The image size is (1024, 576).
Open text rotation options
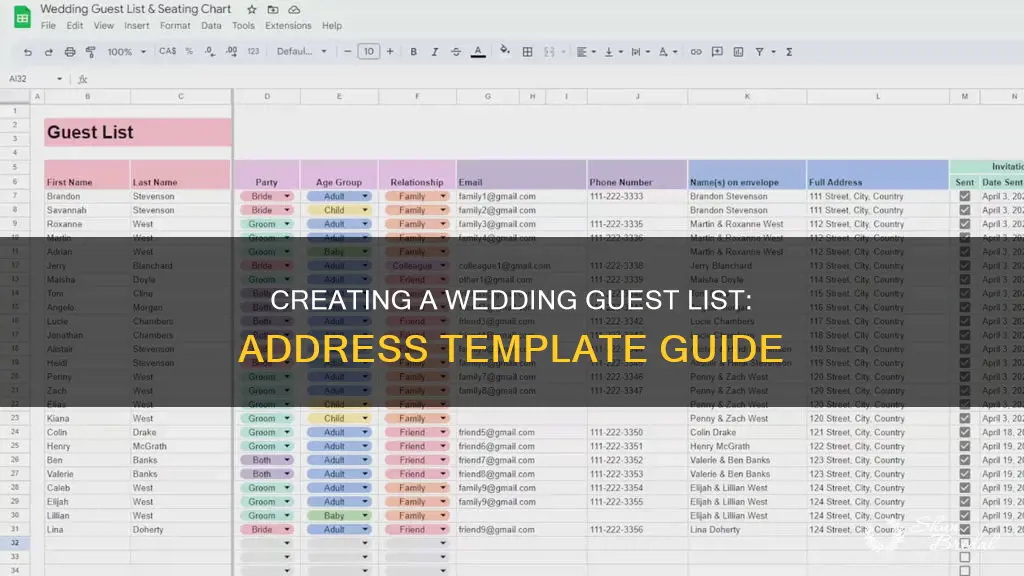(667, 52)
